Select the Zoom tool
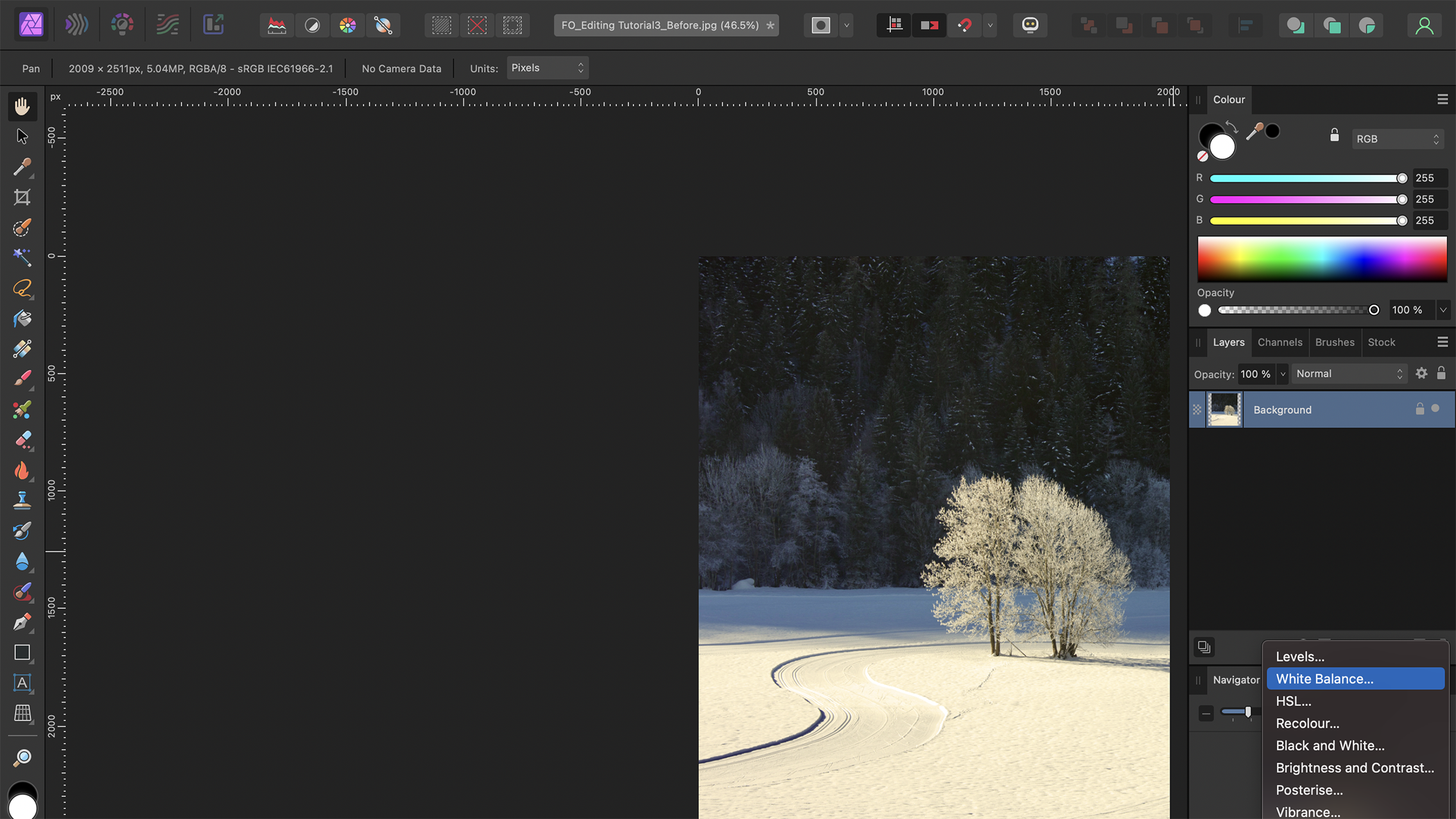 click(x=22, y=757)
